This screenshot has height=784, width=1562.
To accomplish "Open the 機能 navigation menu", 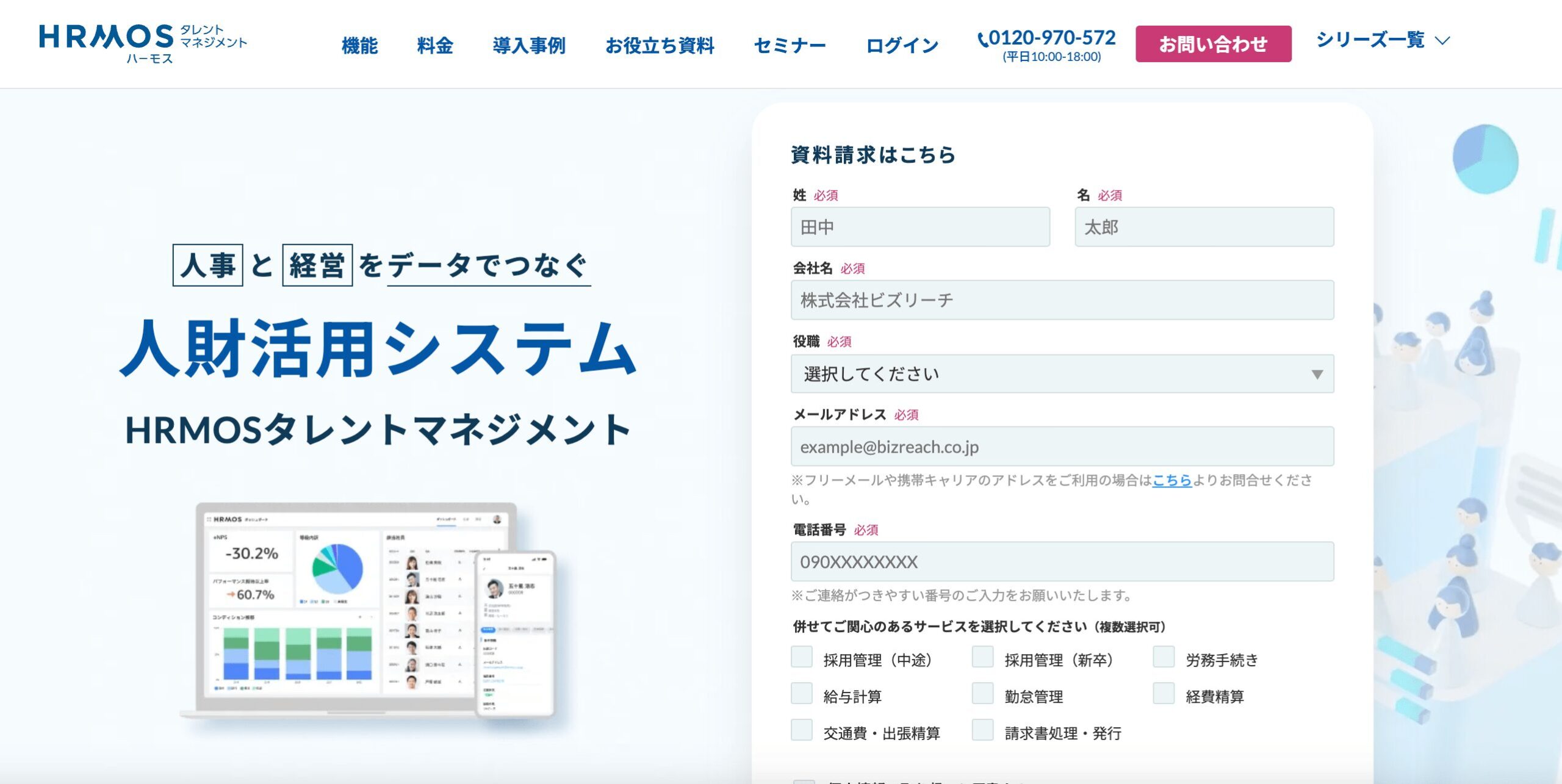I will 359,46.
